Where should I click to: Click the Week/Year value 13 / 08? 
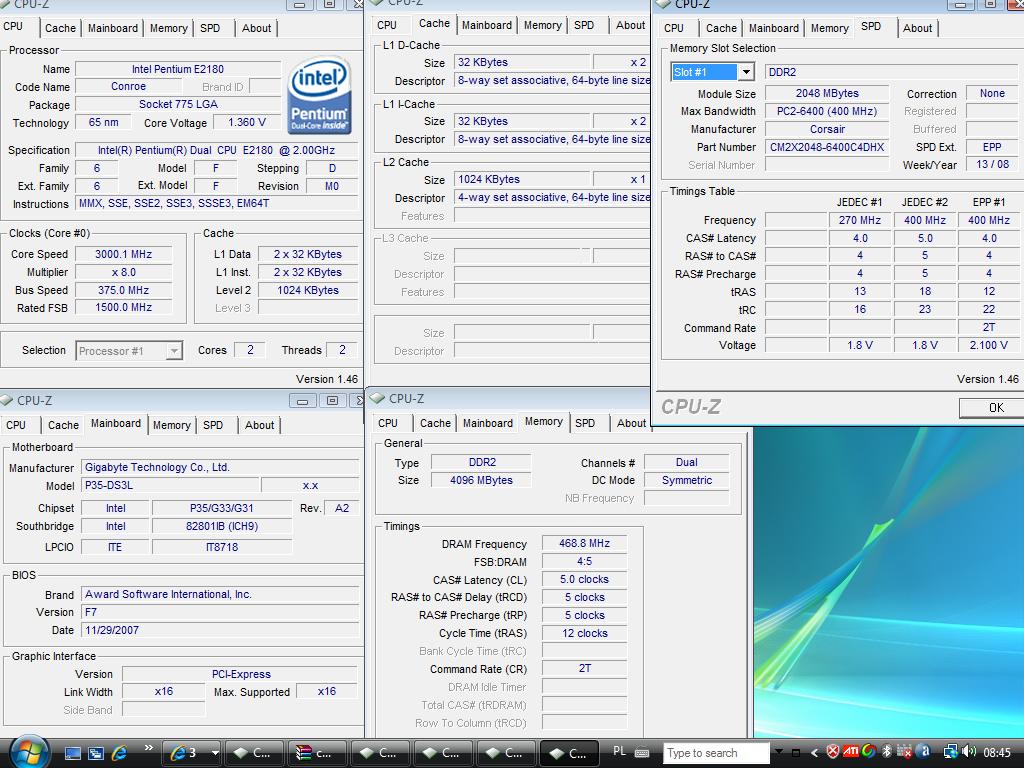(992, 165)
